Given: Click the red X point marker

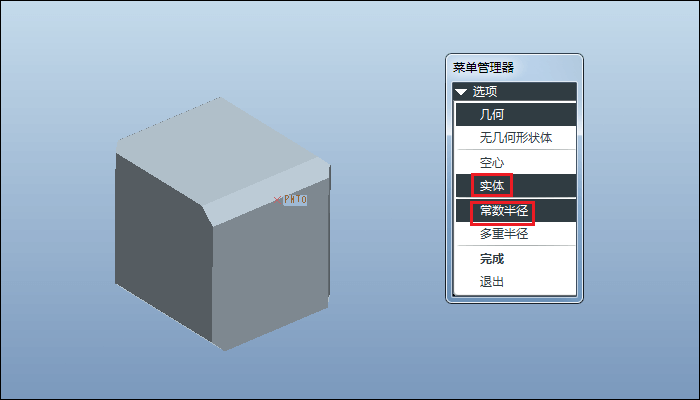Looking at the screenshot, I should coord(277,200).
